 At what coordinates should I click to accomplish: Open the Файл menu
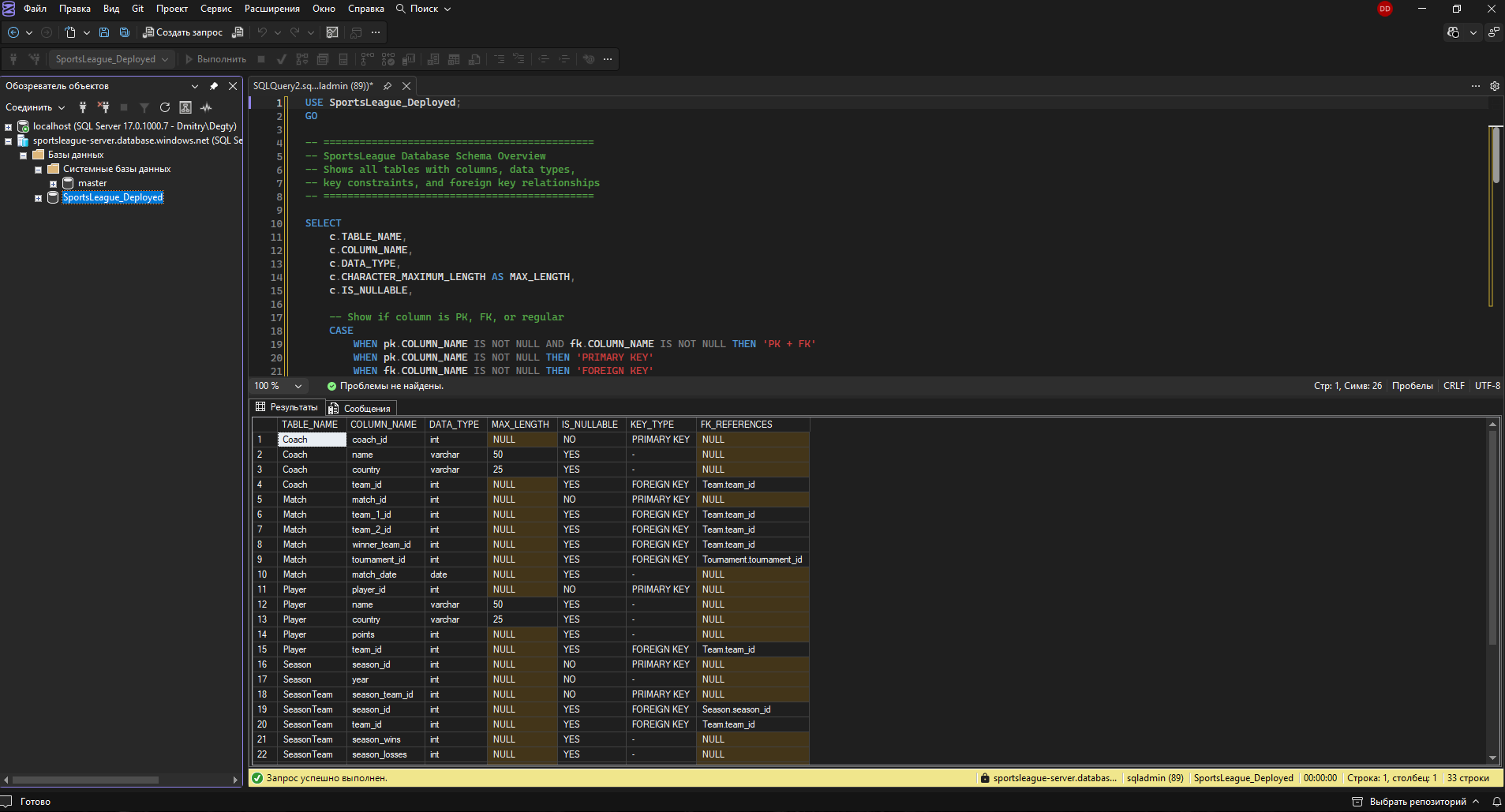click(x=35, y=9)
